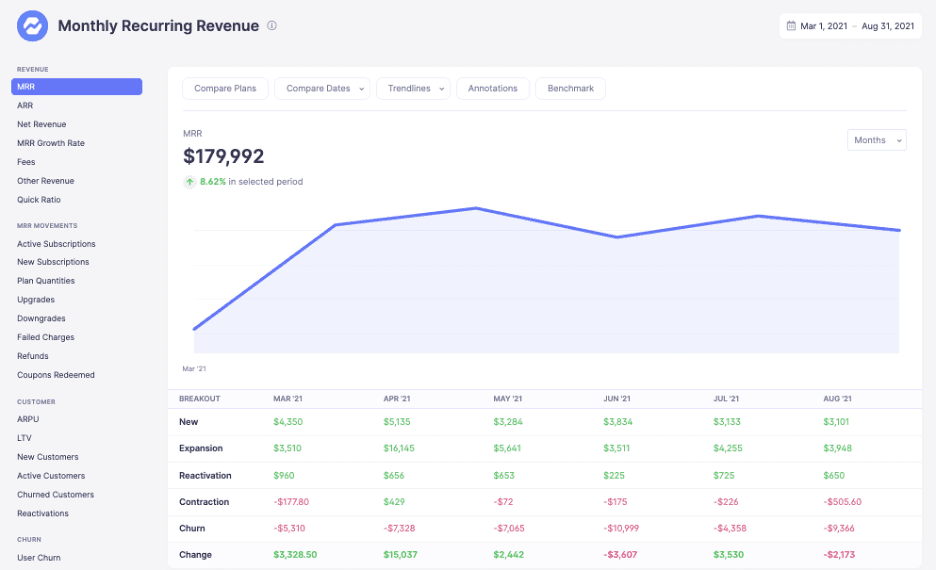Click the green up-arrow growth icon
936x570 pixels.
click(x=189, y=182)
